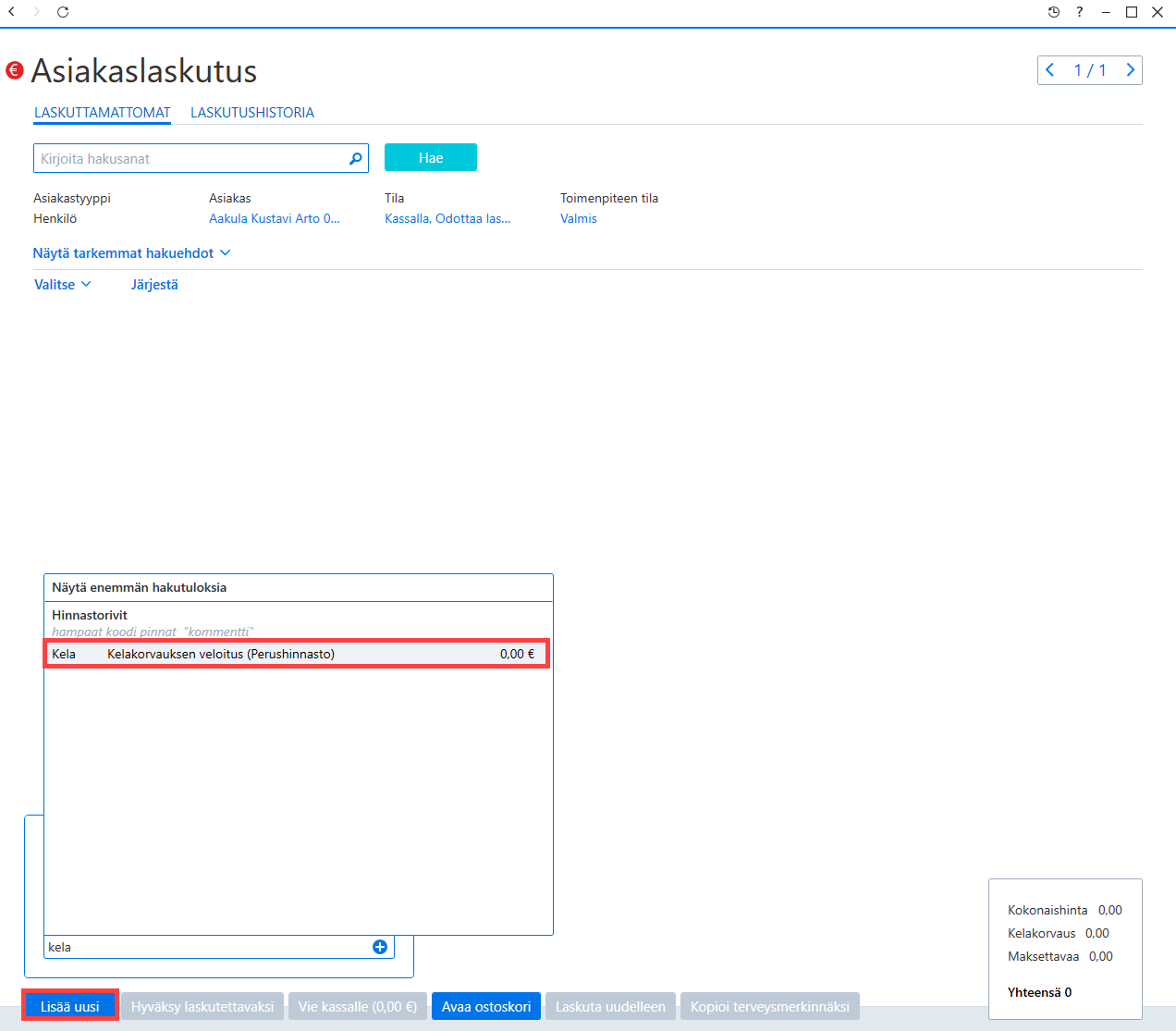Open the Avaa ostoskori button
This screenshot has width=1176, height=1031.
click(486, 1006)
